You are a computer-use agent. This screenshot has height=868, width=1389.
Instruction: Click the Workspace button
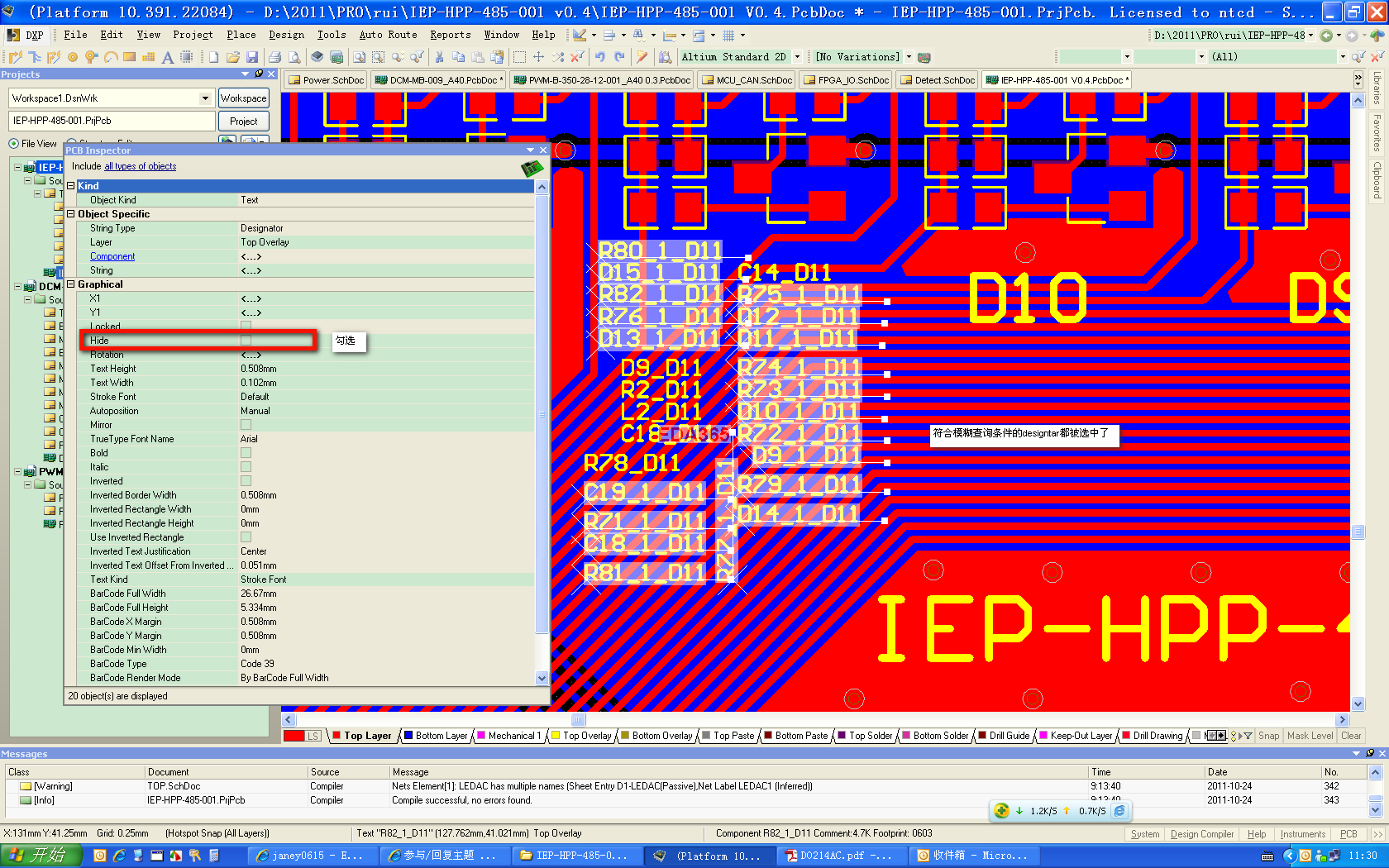tap(243, 98)
